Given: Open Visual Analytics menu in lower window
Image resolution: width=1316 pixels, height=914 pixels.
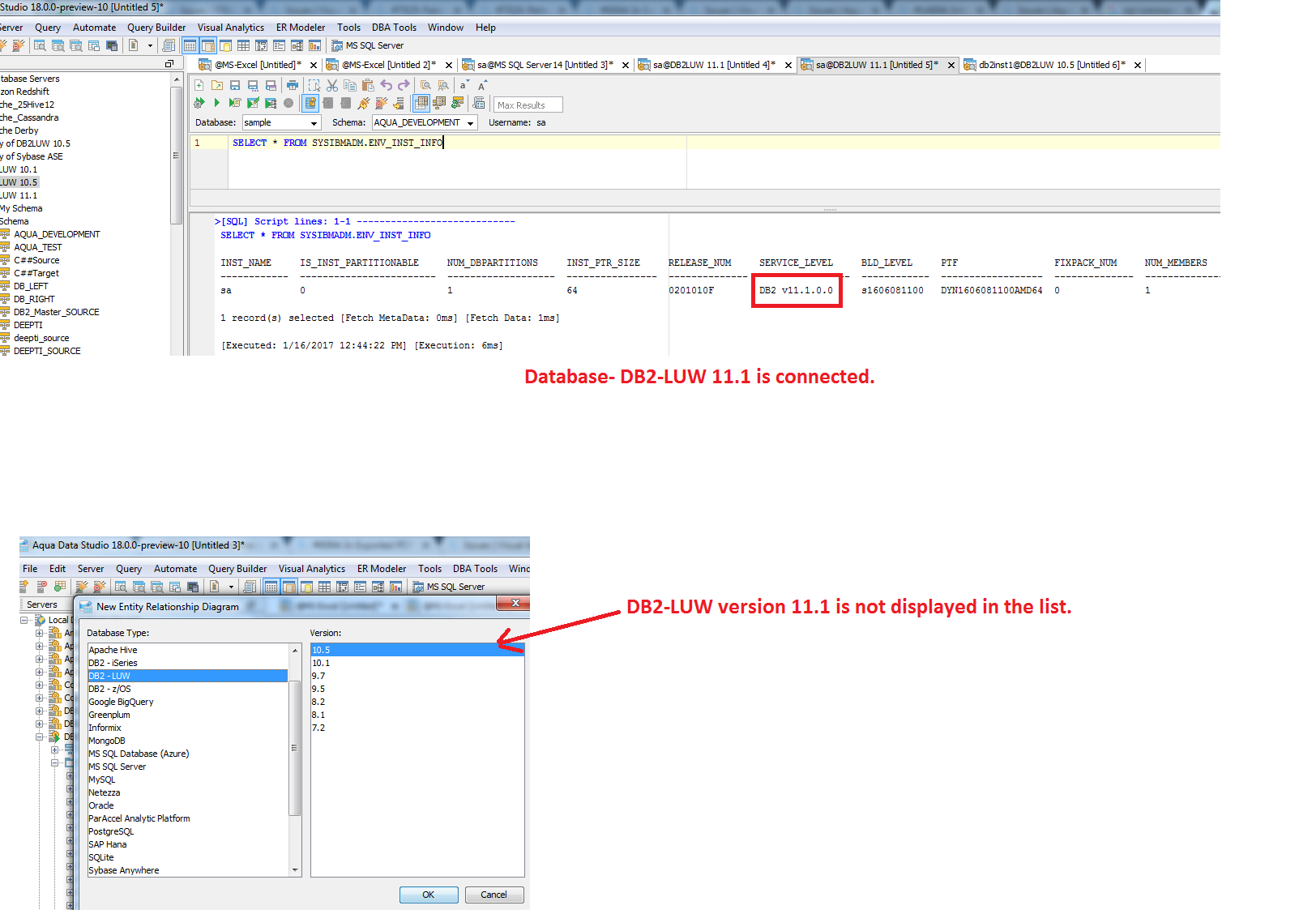Looking at the screenshot, I should point(312,569).
